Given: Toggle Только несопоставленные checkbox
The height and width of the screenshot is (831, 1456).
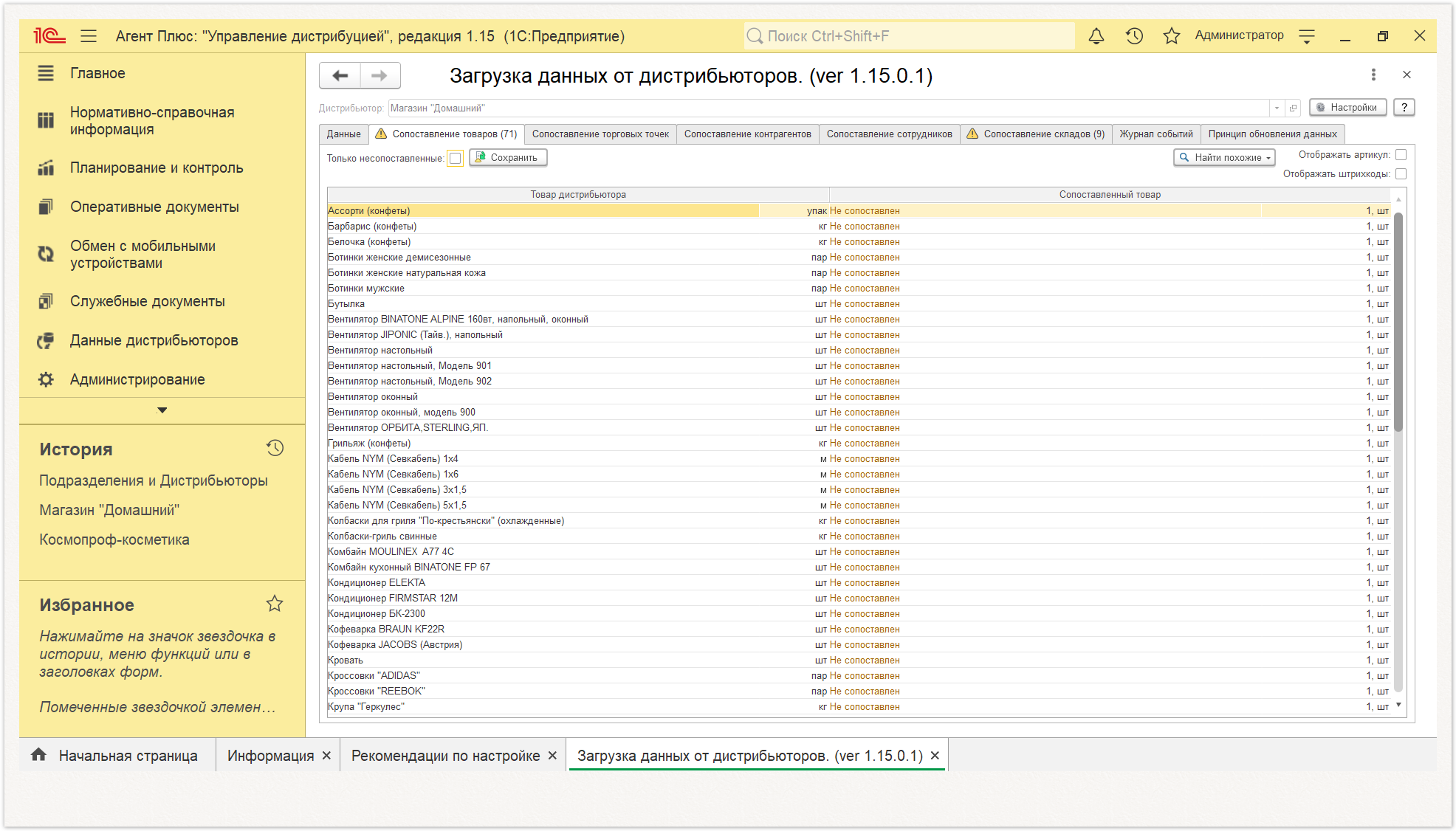Looking at the screenshot, I should 456,158.
